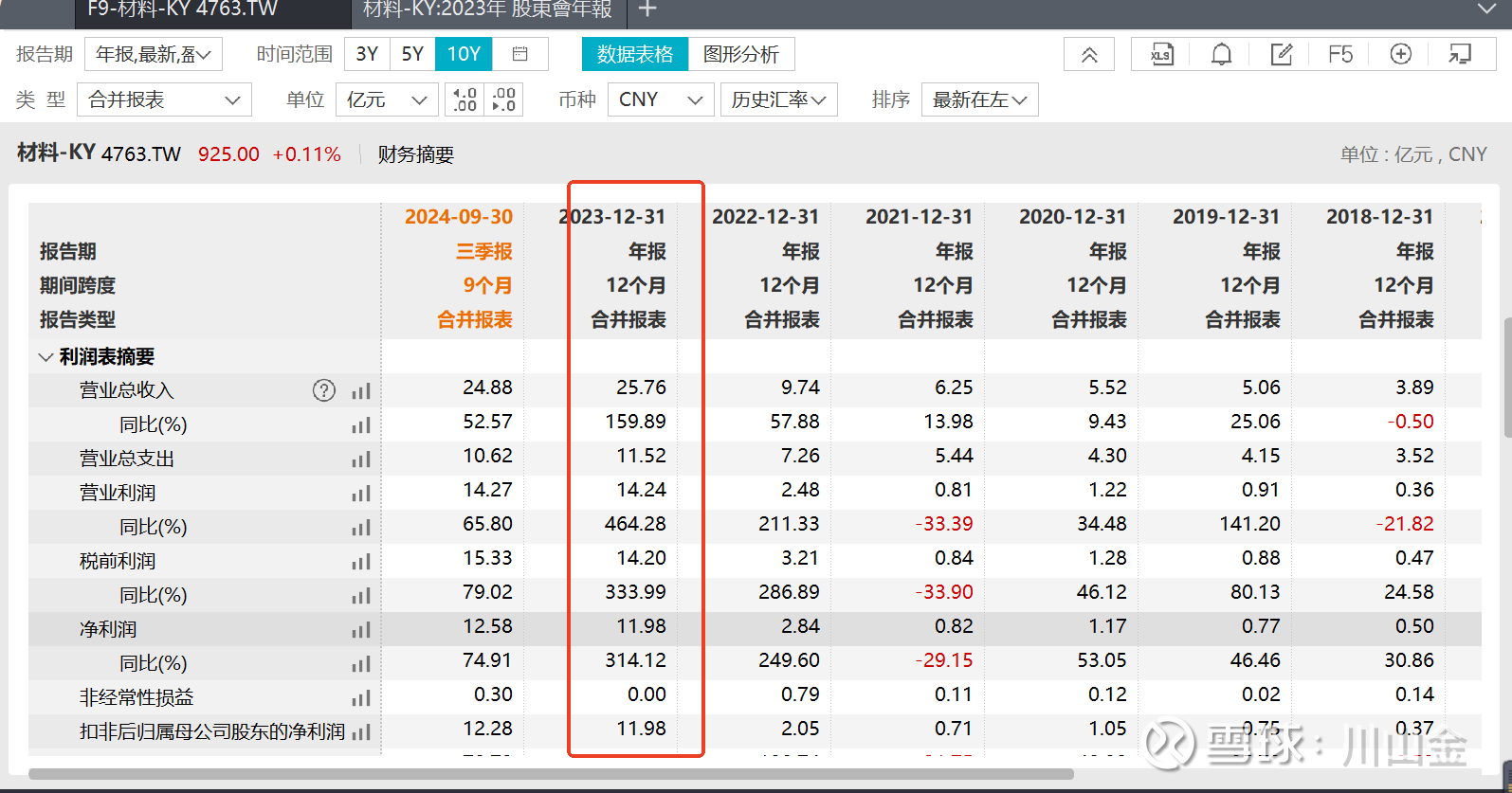Switch to 数据表格 view
1512x793 pixels.
pyautogui.click(x=635, y=54)
